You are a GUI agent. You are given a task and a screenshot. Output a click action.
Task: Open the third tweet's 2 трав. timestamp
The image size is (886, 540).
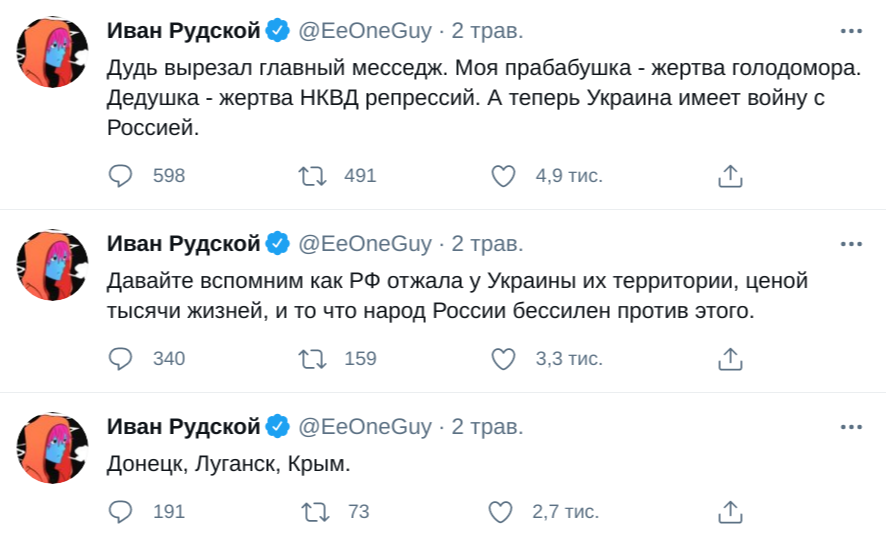click(487, 427)
